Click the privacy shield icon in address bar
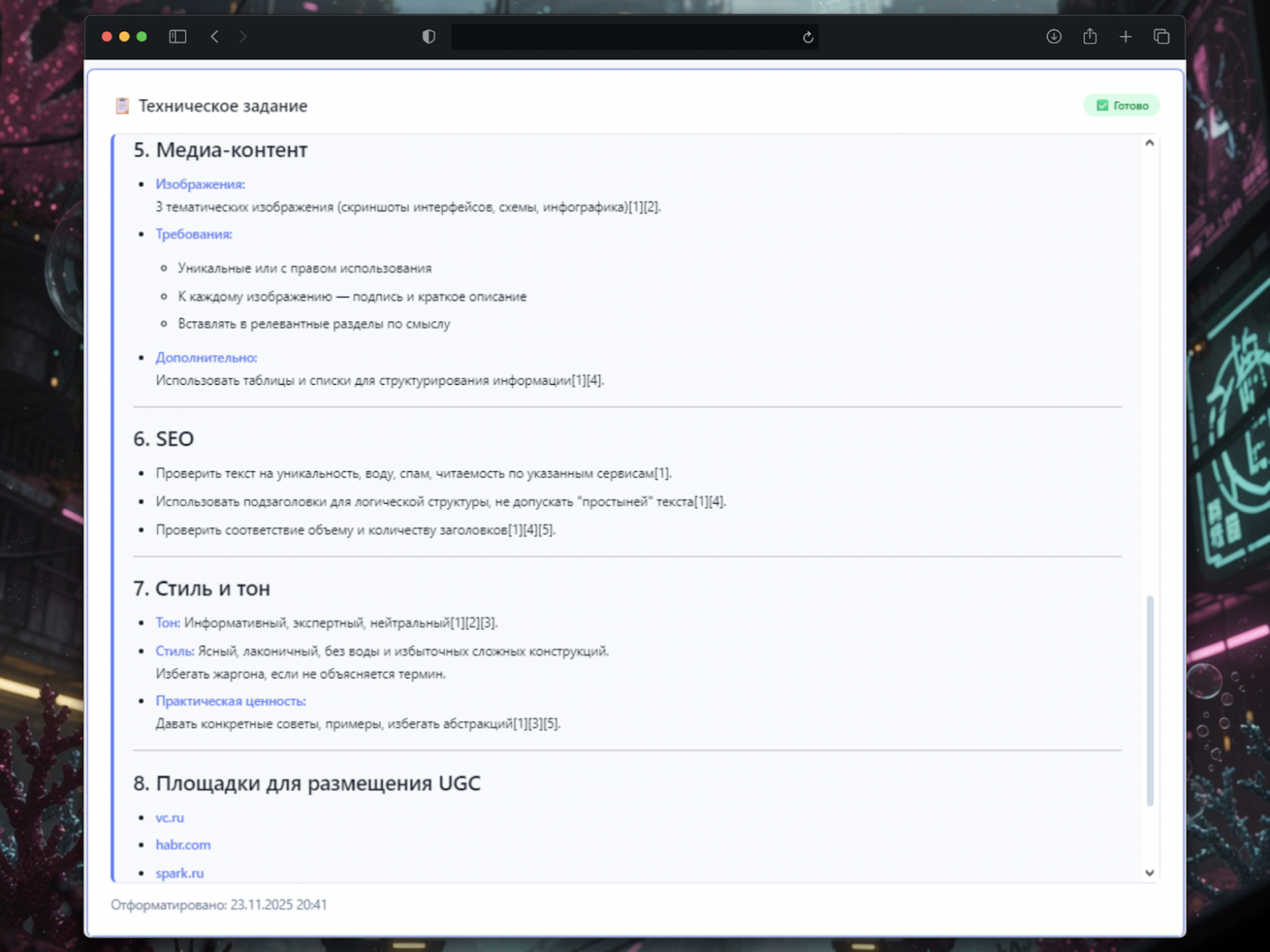The image size is (1270, 952). click(x=427, y=36)
